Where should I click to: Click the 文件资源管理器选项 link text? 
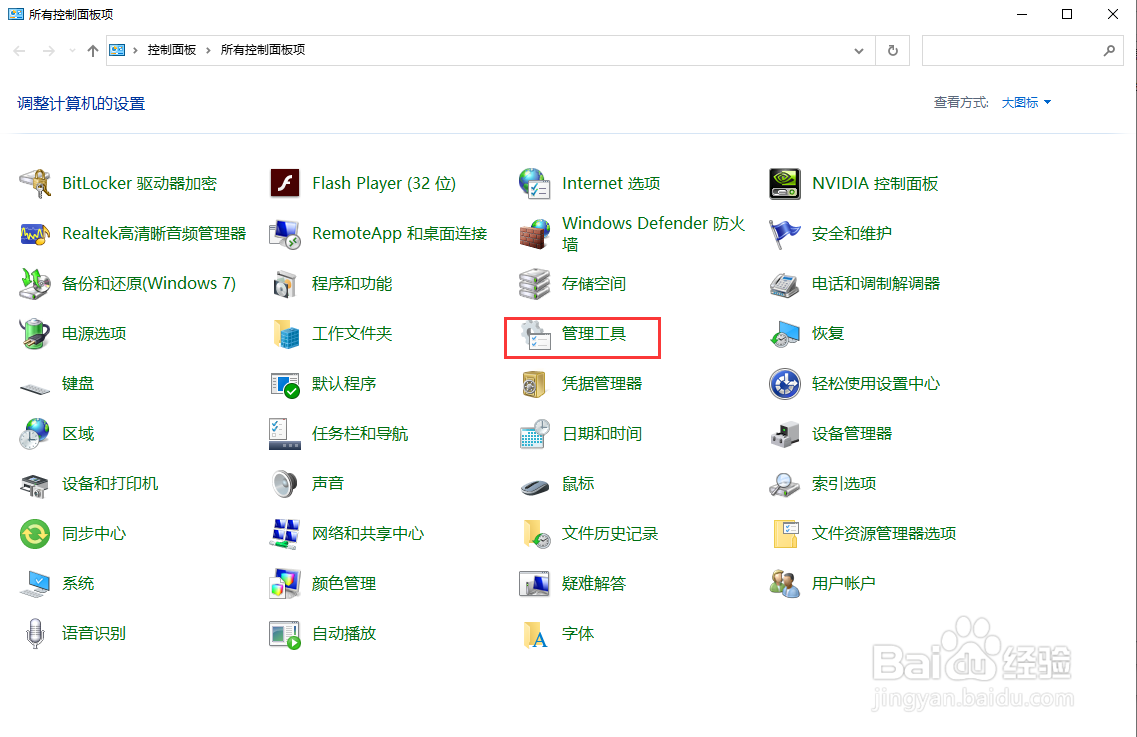(x=884, y=534)
